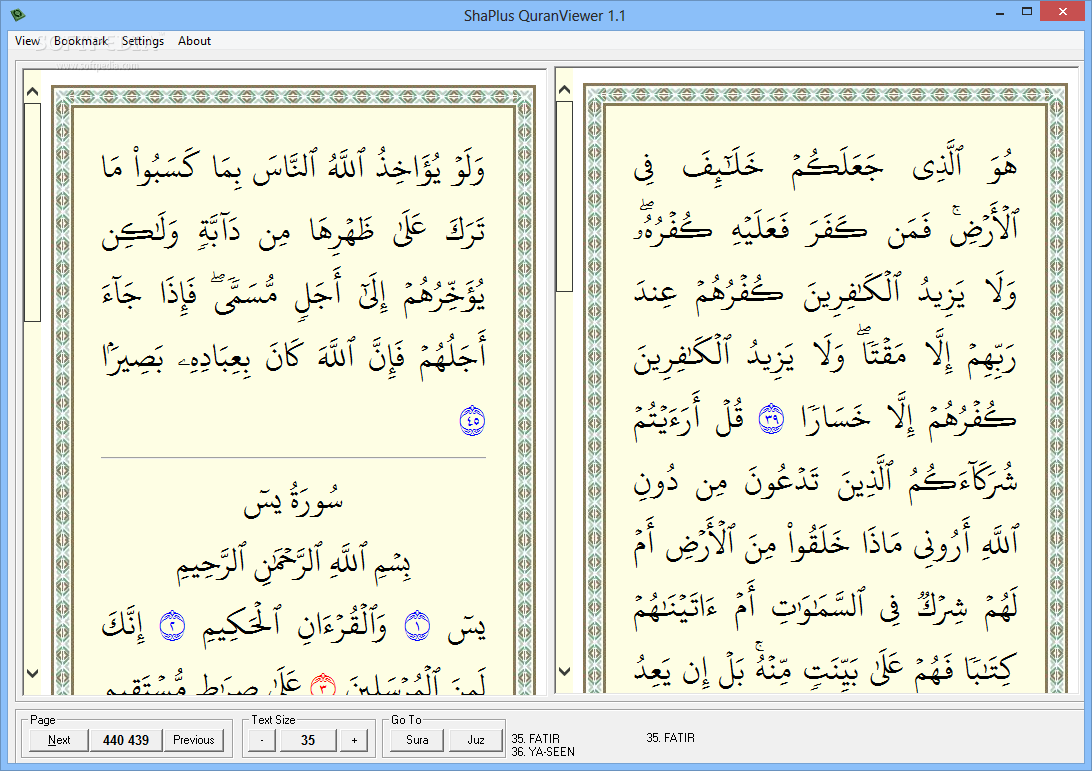Click the verse 2 marker of Ya-Seen
Viewport: 1092px width, 771px height.
coord(172,625)
